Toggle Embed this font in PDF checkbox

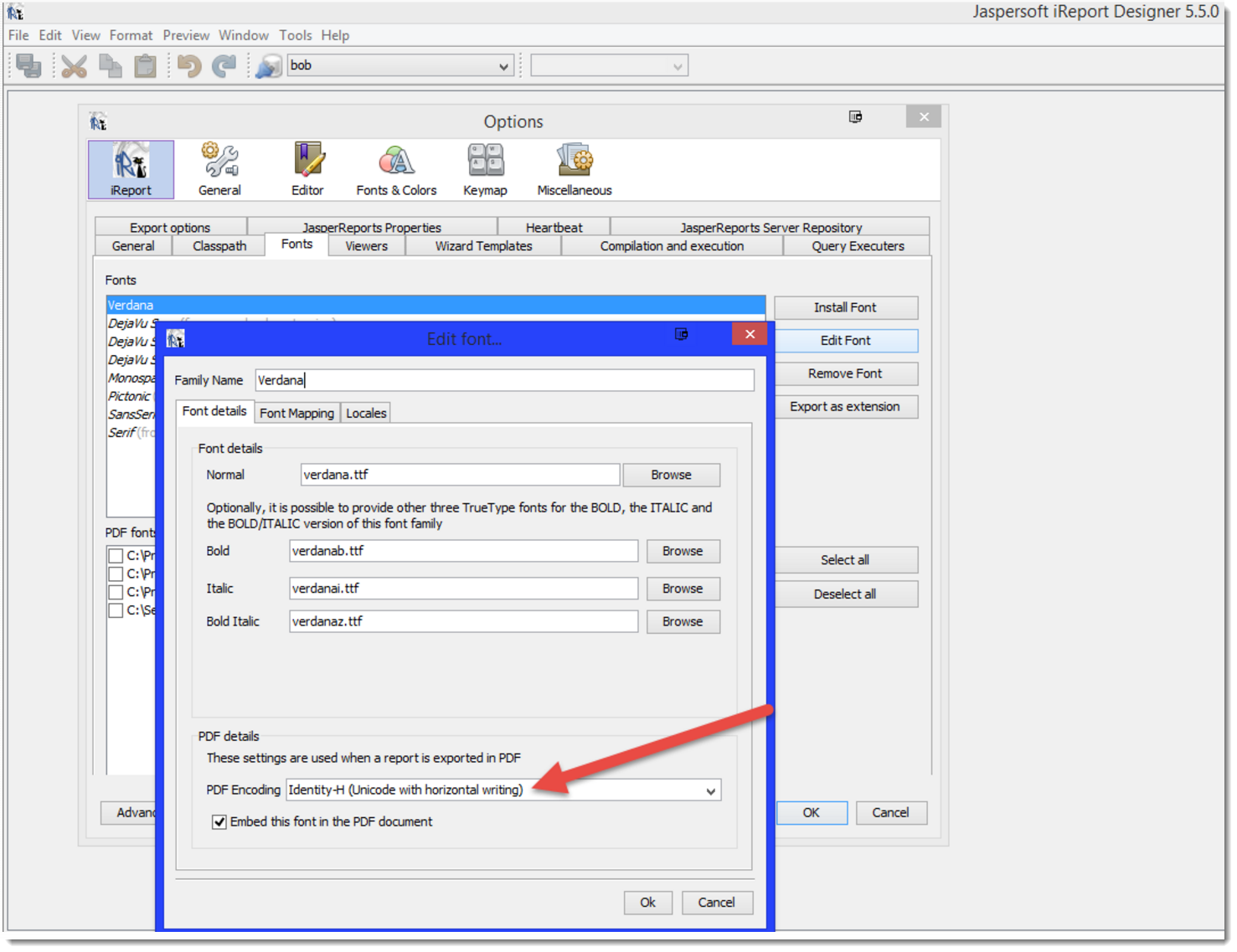tap(219, 822)
